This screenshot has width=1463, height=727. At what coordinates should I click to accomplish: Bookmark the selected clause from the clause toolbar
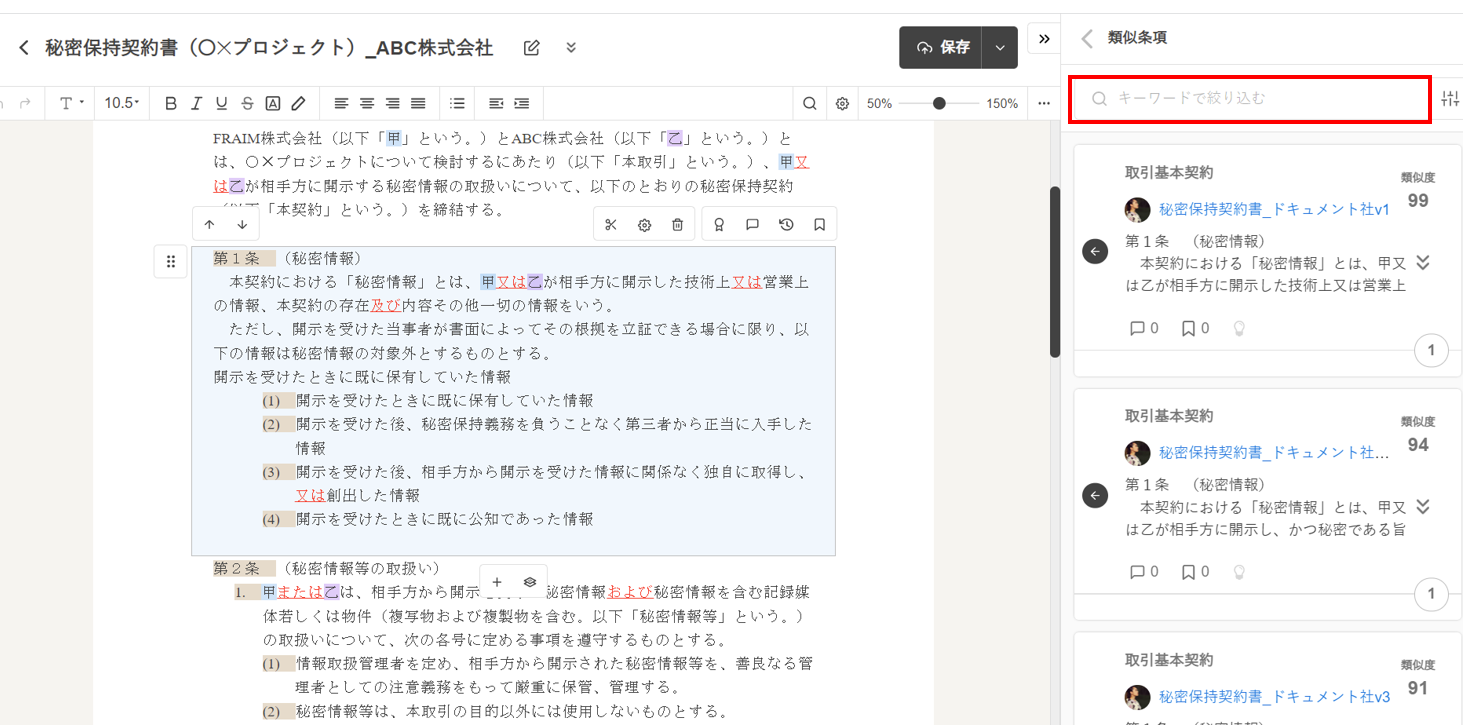pos(819,225)
